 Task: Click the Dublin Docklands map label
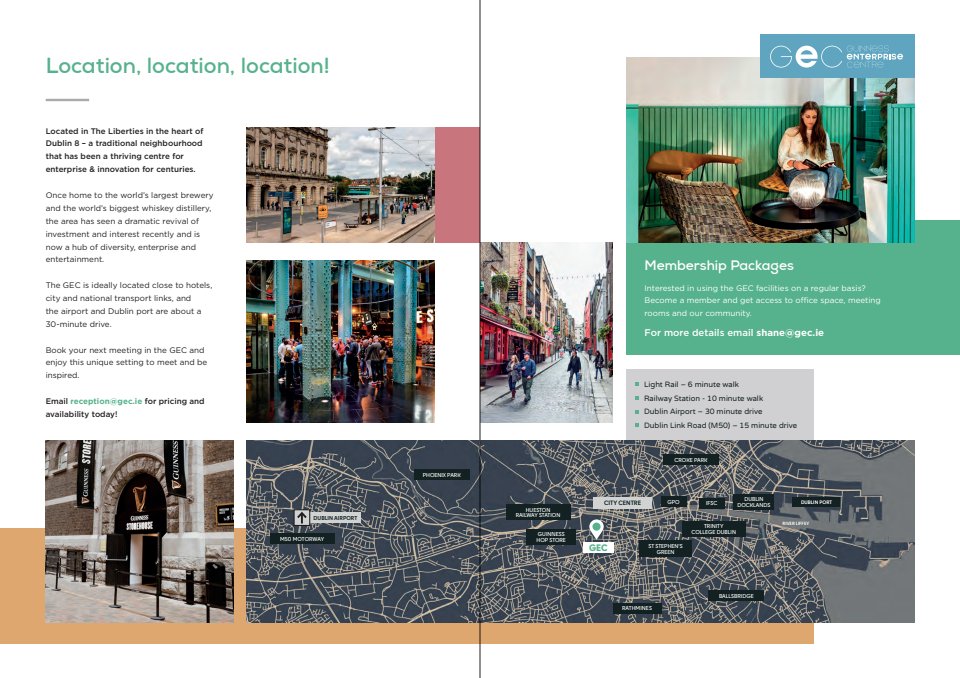tap(753, 502)
